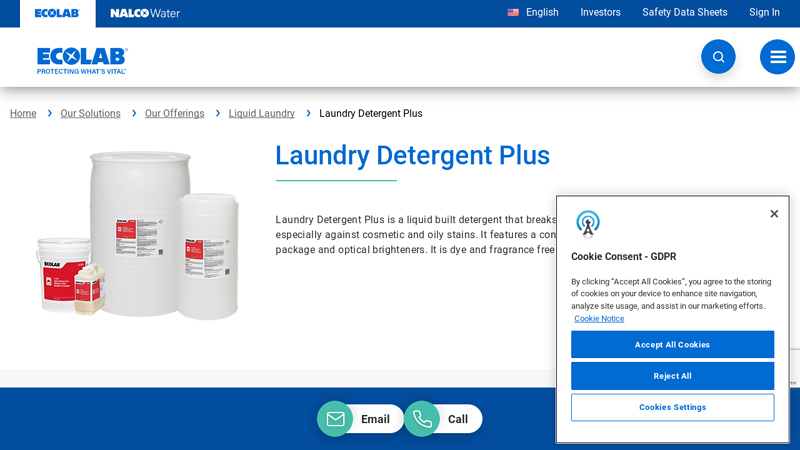Open Cookies Settings
The width and height of the screenshot is (800, 450).
coord(672,407)
